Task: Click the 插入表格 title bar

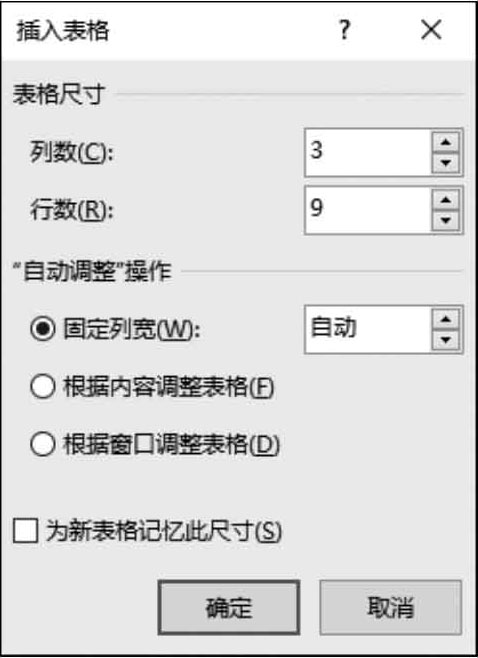Action: point(168,31)
